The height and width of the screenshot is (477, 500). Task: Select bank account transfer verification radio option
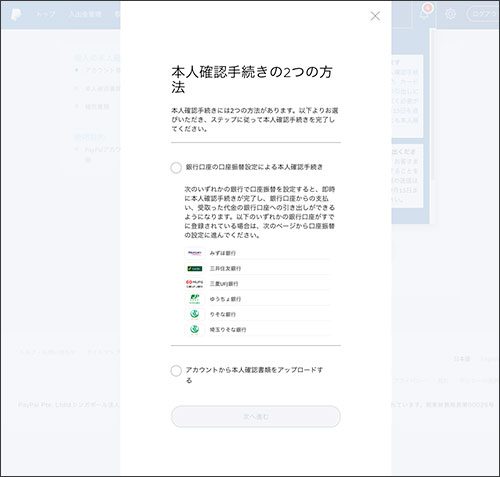point(176,167)
